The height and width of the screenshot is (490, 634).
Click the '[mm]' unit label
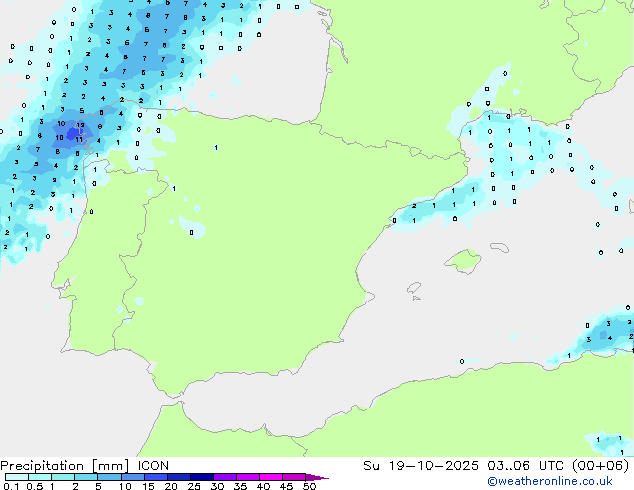coord(110,466)
